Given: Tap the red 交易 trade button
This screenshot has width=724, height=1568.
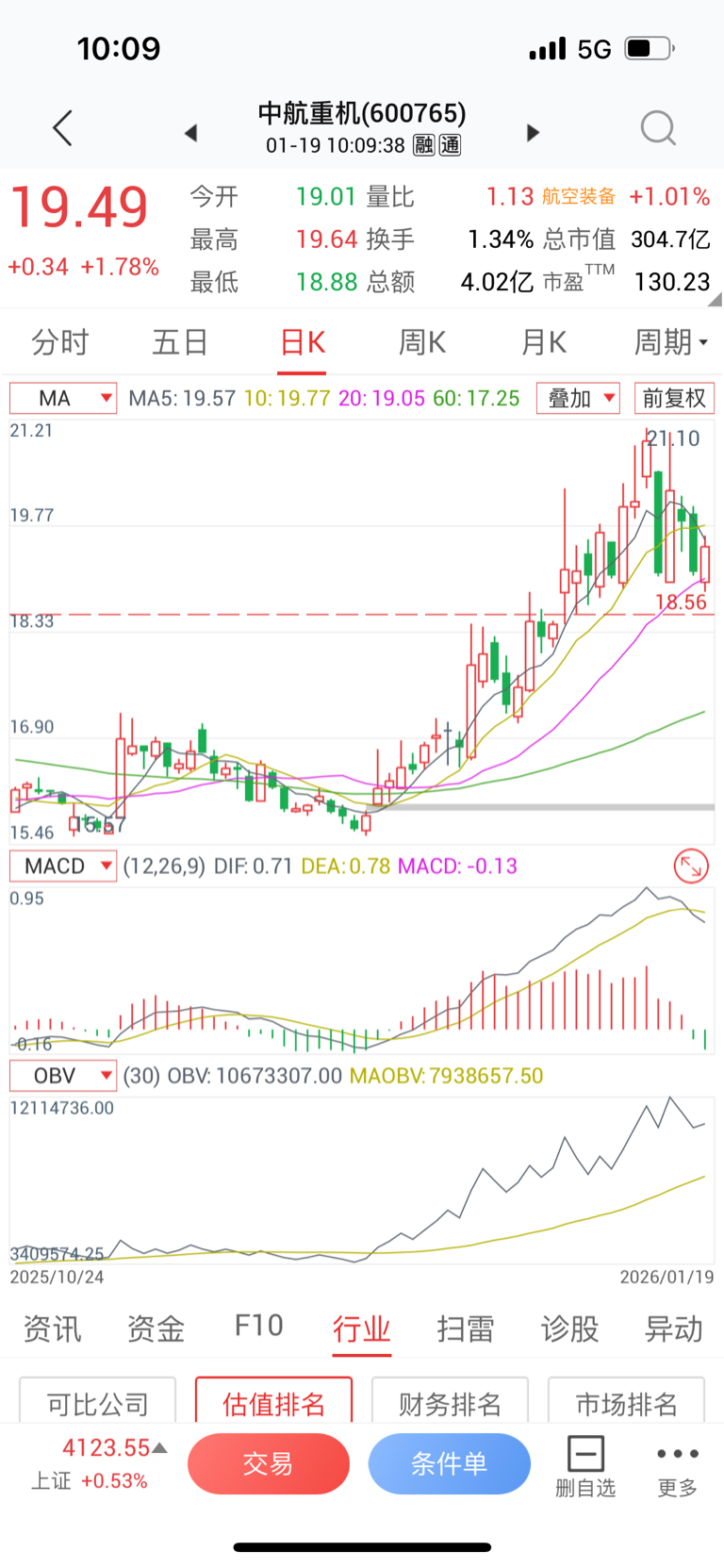Looking at the screenshot, I should pyautogui.click(x=269, y=1463).
